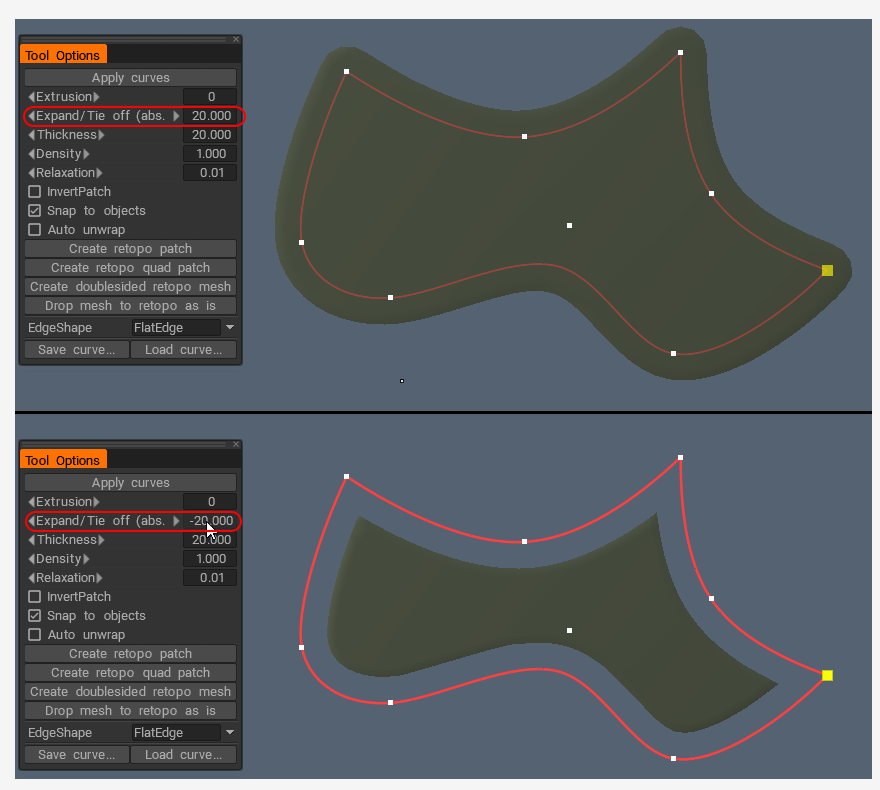Increase Expand/Tie off with right arrow, upper panel
880x790 pixels.
[x=176, y=116]
